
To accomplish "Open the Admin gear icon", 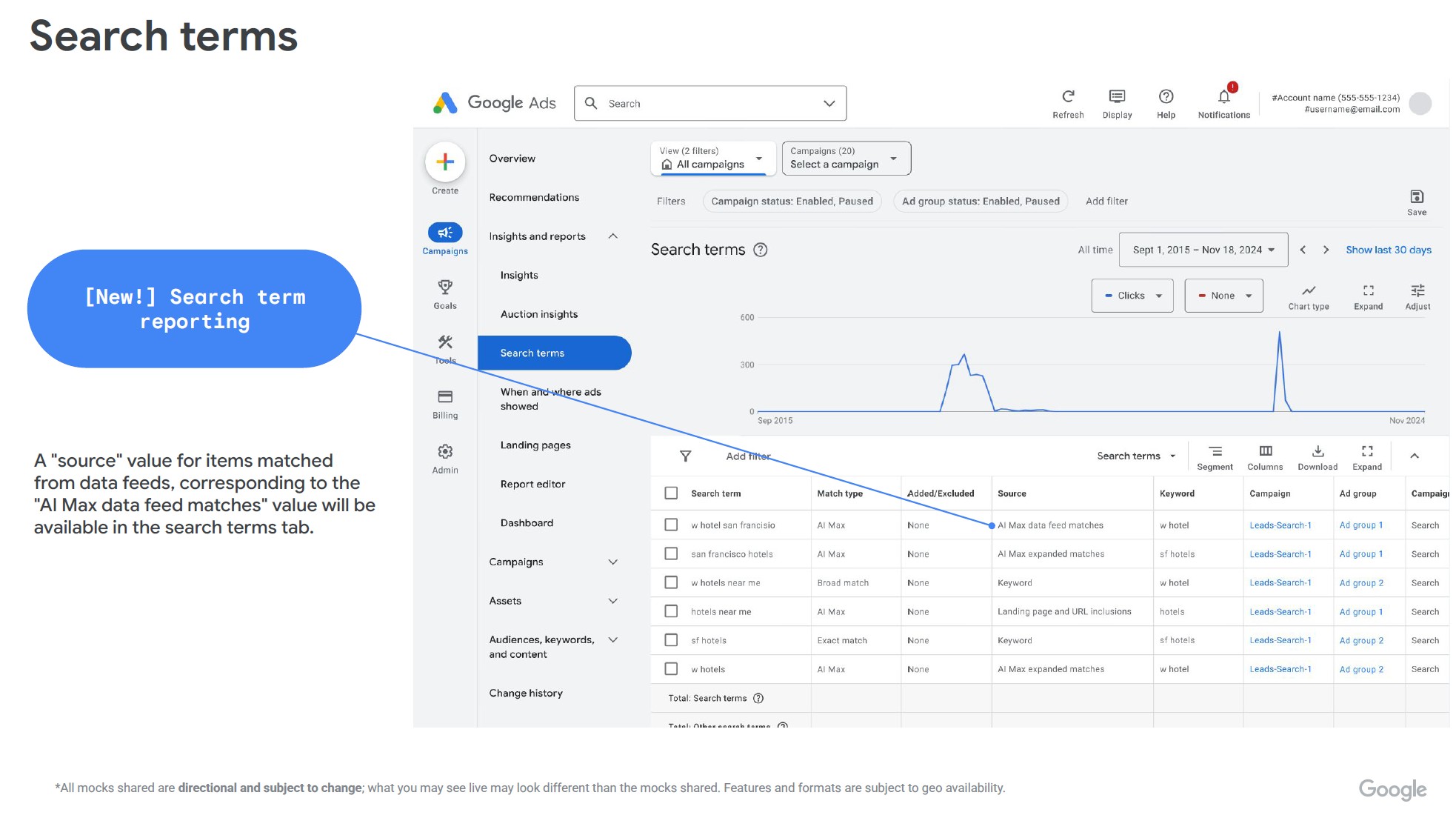I will pyautogui.click(x=445, y=451).
